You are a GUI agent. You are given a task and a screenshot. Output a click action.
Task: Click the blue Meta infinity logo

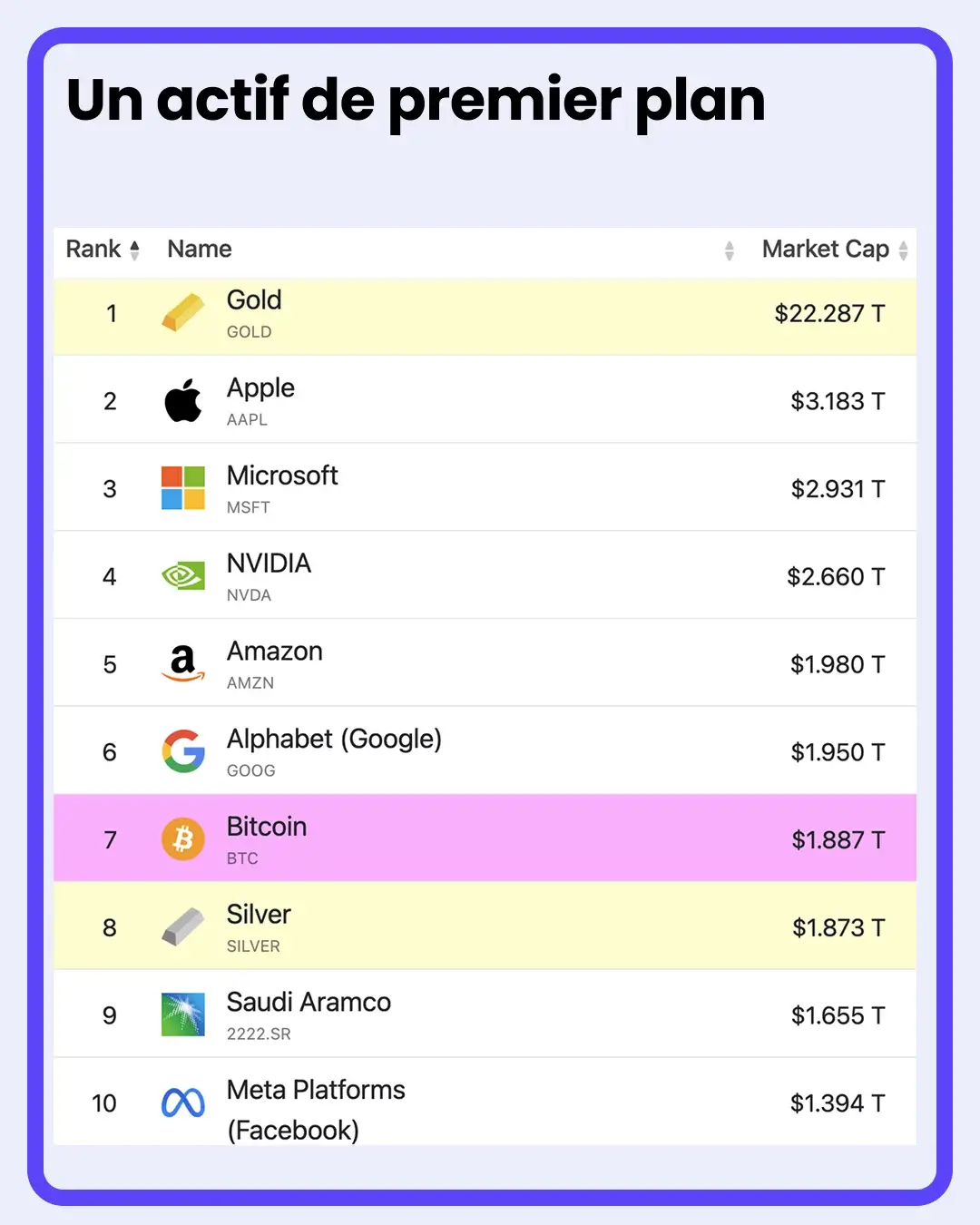pyautogui.click(x=183, y=1102)
